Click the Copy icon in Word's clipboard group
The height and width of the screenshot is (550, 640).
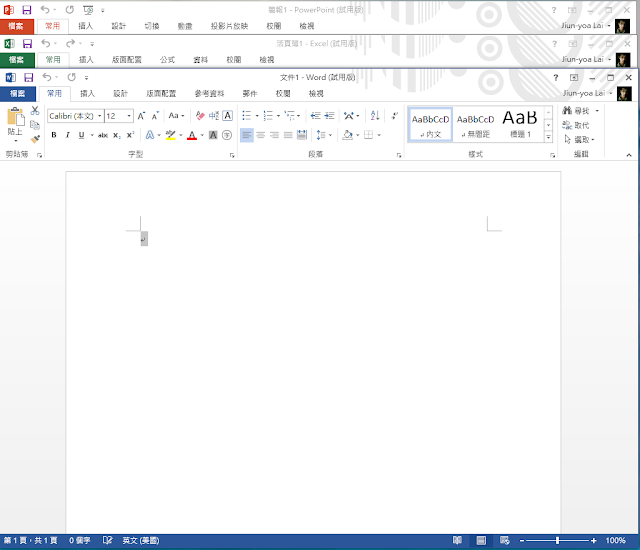[35, 124]
